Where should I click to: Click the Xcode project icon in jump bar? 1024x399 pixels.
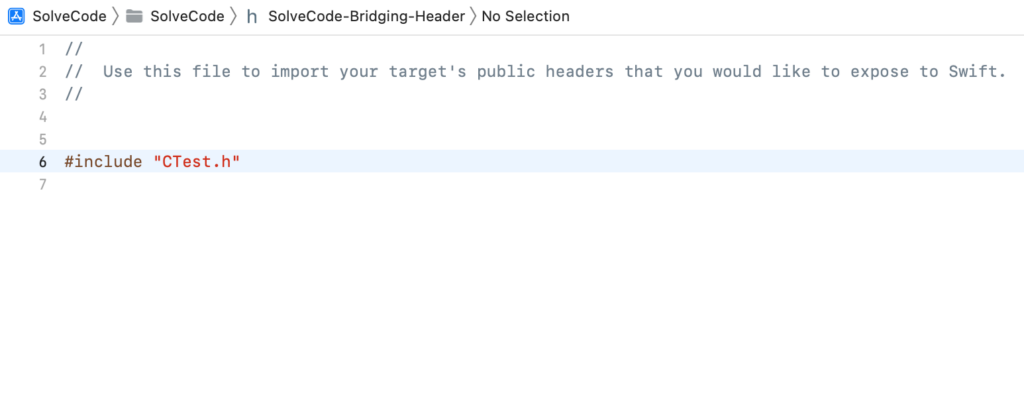(x=16, y=16)
